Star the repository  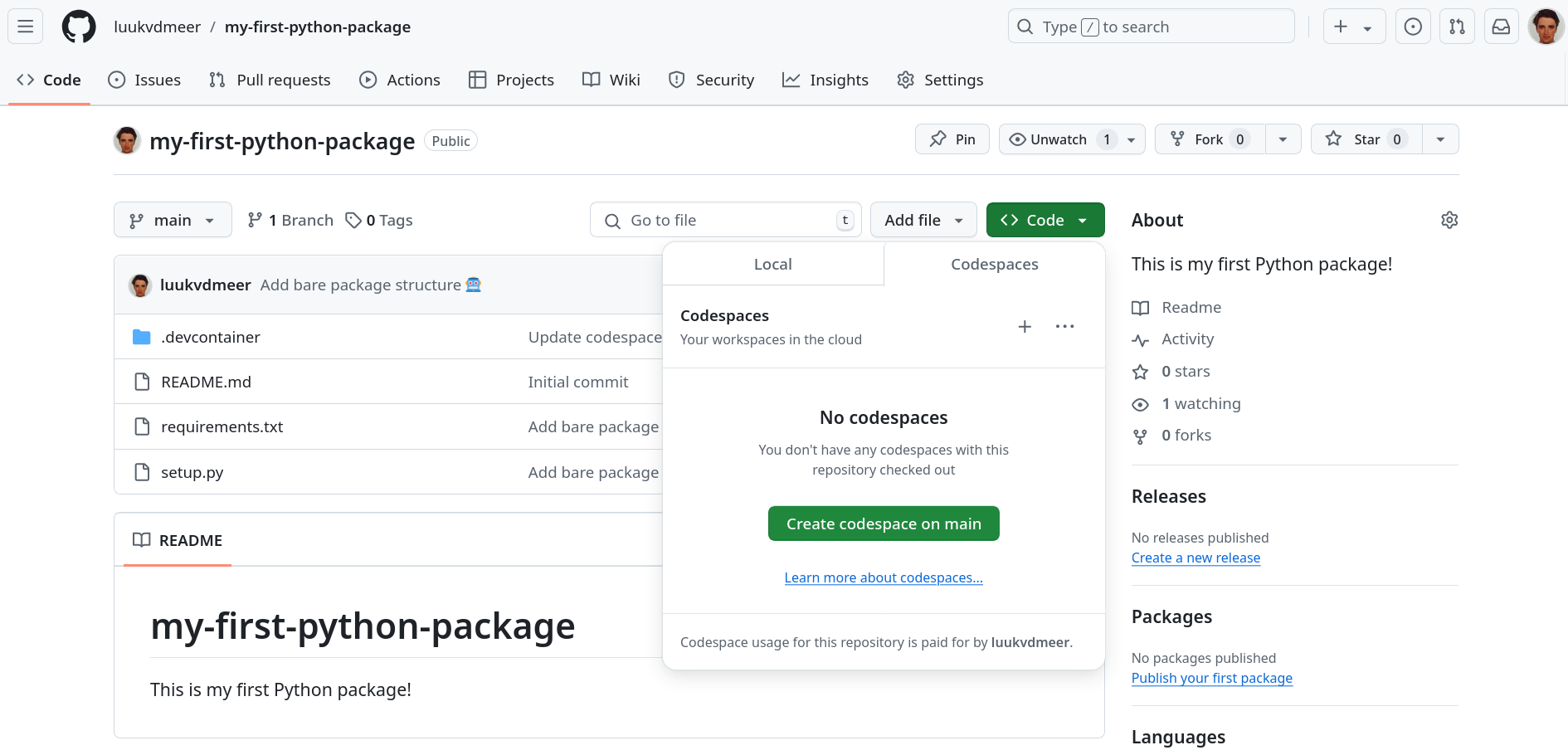(1366, 139)
